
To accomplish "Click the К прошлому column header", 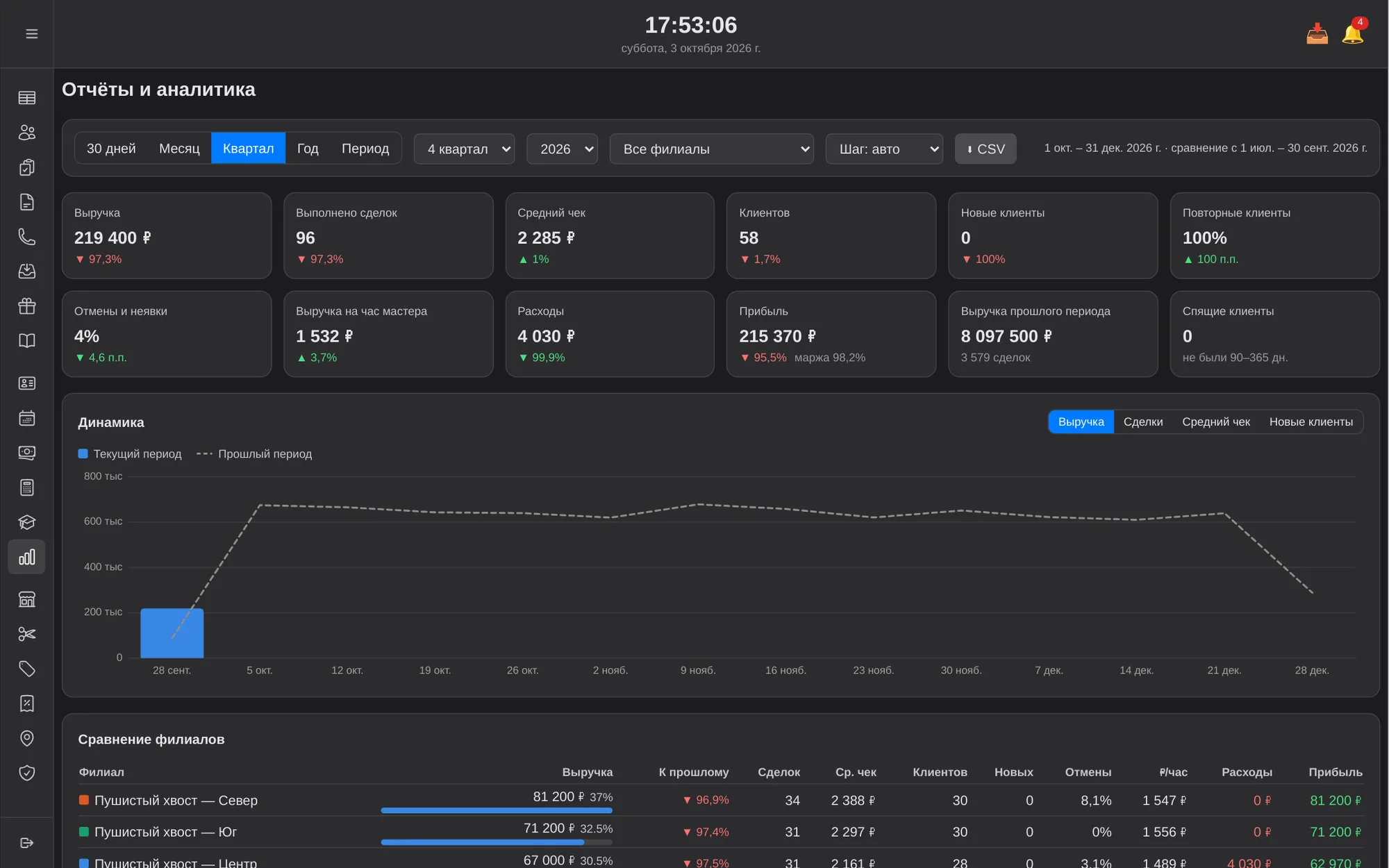I will [693, 771].
